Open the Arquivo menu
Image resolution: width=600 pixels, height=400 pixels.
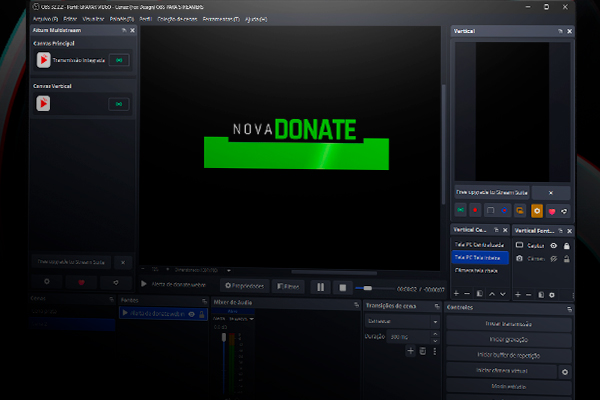coord(45,19)
